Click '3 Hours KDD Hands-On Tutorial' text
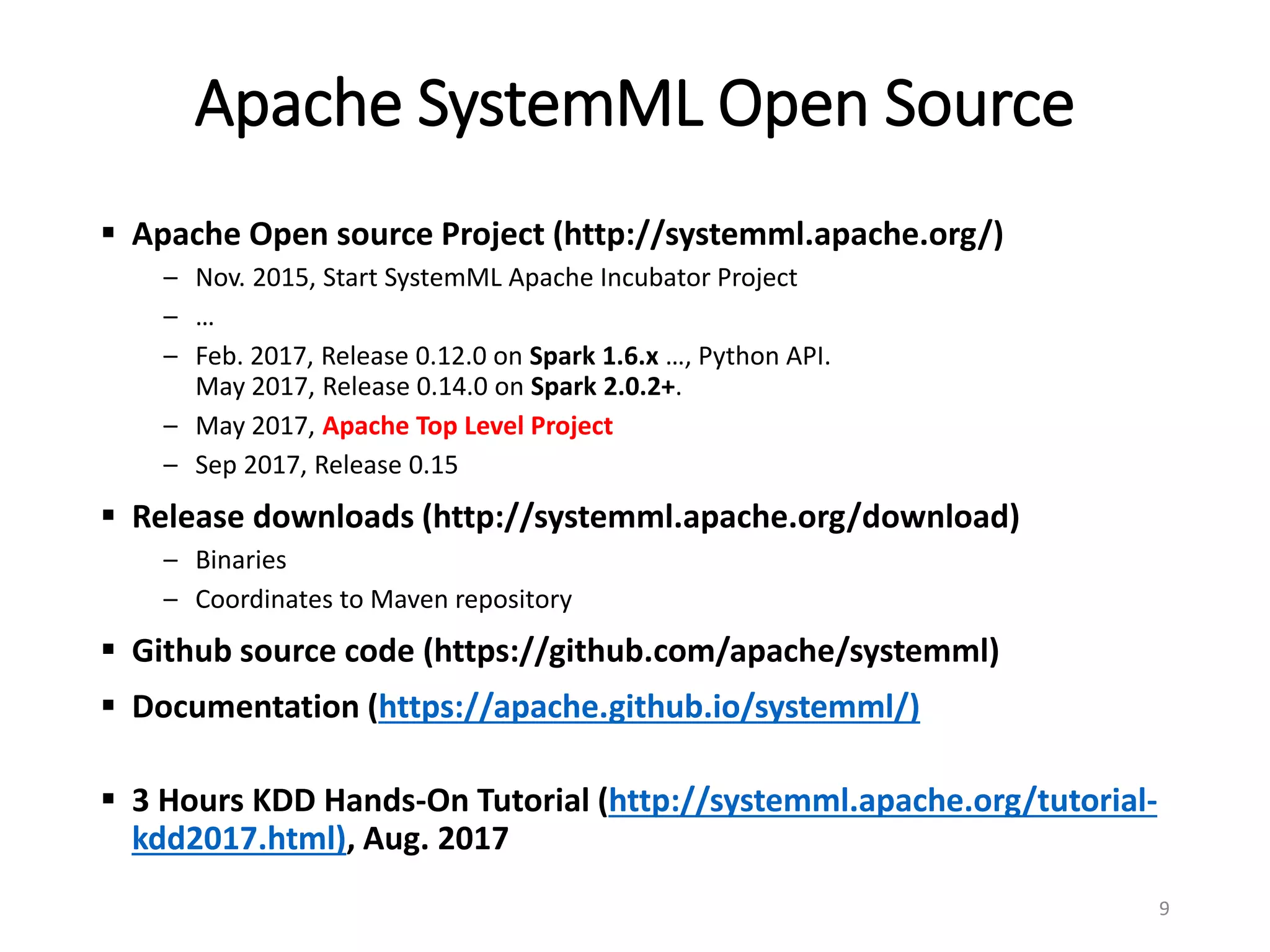1270x952 pixels. click(361, 801)
